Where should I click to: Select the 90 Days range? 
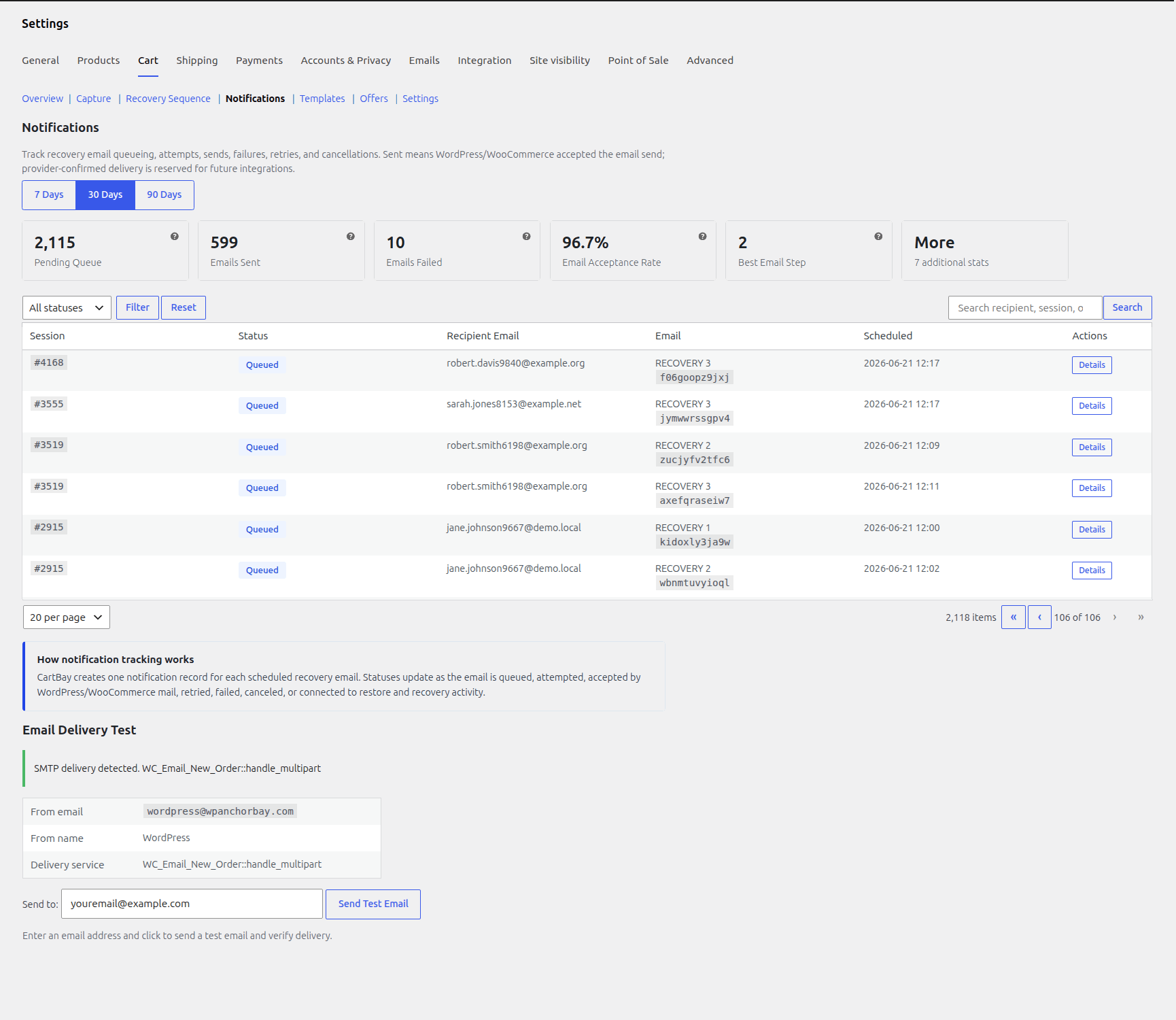[165, 195]
